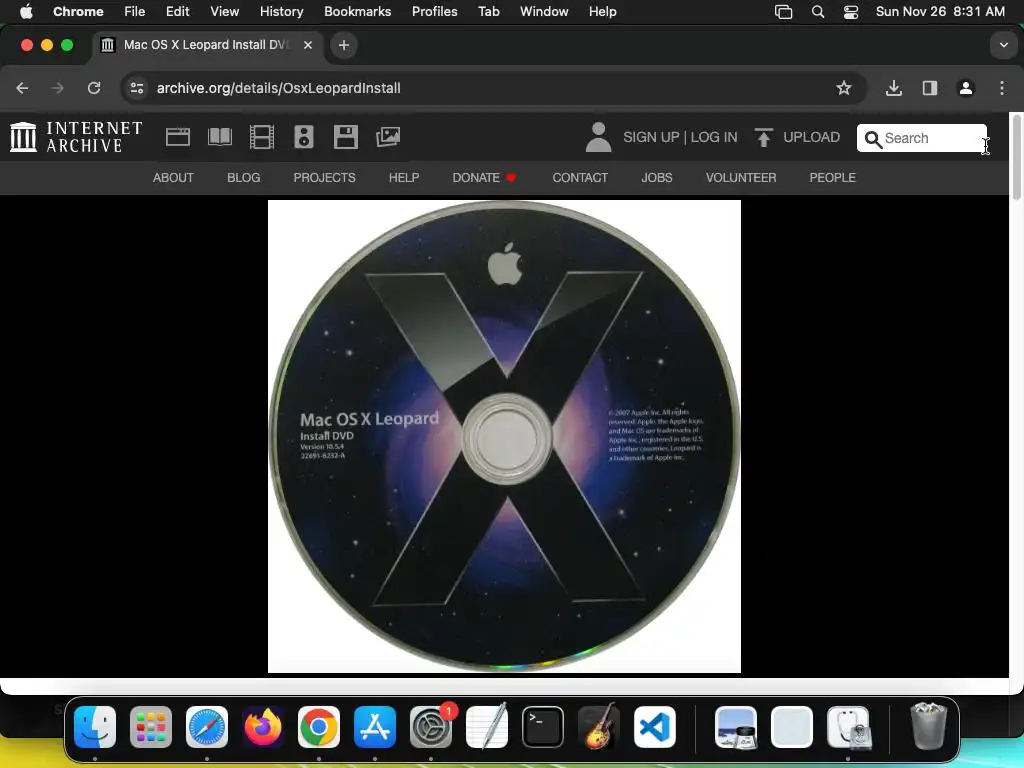Open Chrome's three-dot menu

pyautogui.click(x=1002, y=88)
